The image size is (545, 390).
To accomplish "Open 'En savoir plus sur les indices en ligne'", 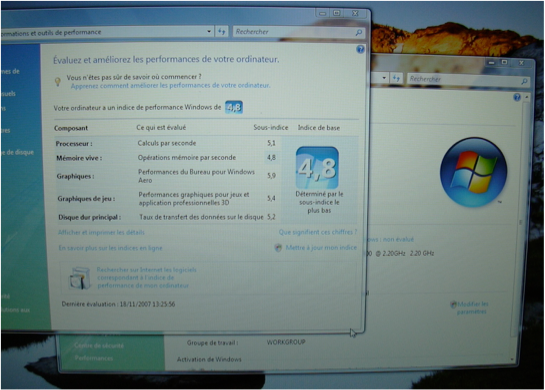I will tap(111, 248).
